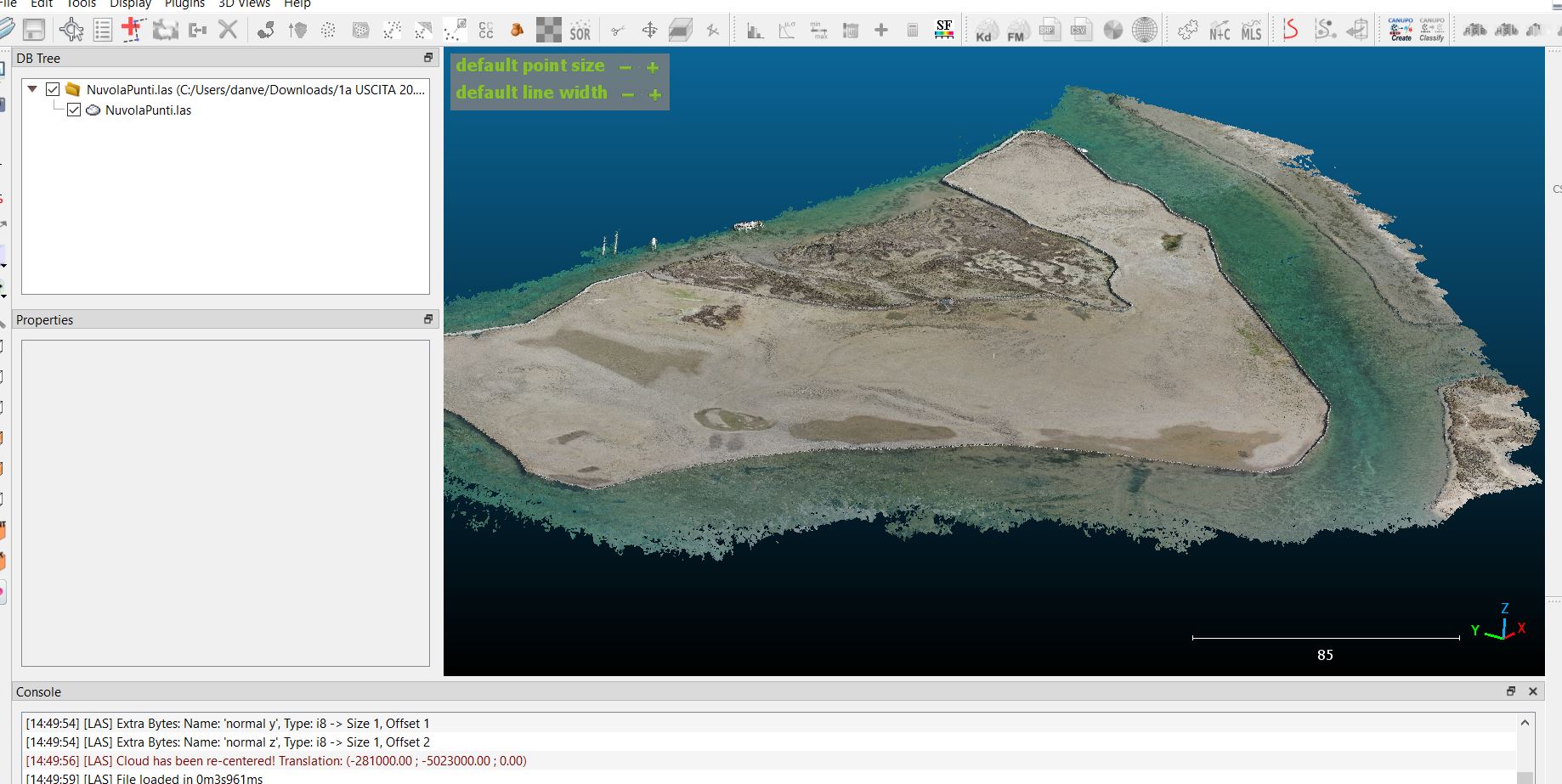Collapse the NuvolaPunti.las tree node
The height and width of the screenshot is (784, 1562).
point(31,88)
